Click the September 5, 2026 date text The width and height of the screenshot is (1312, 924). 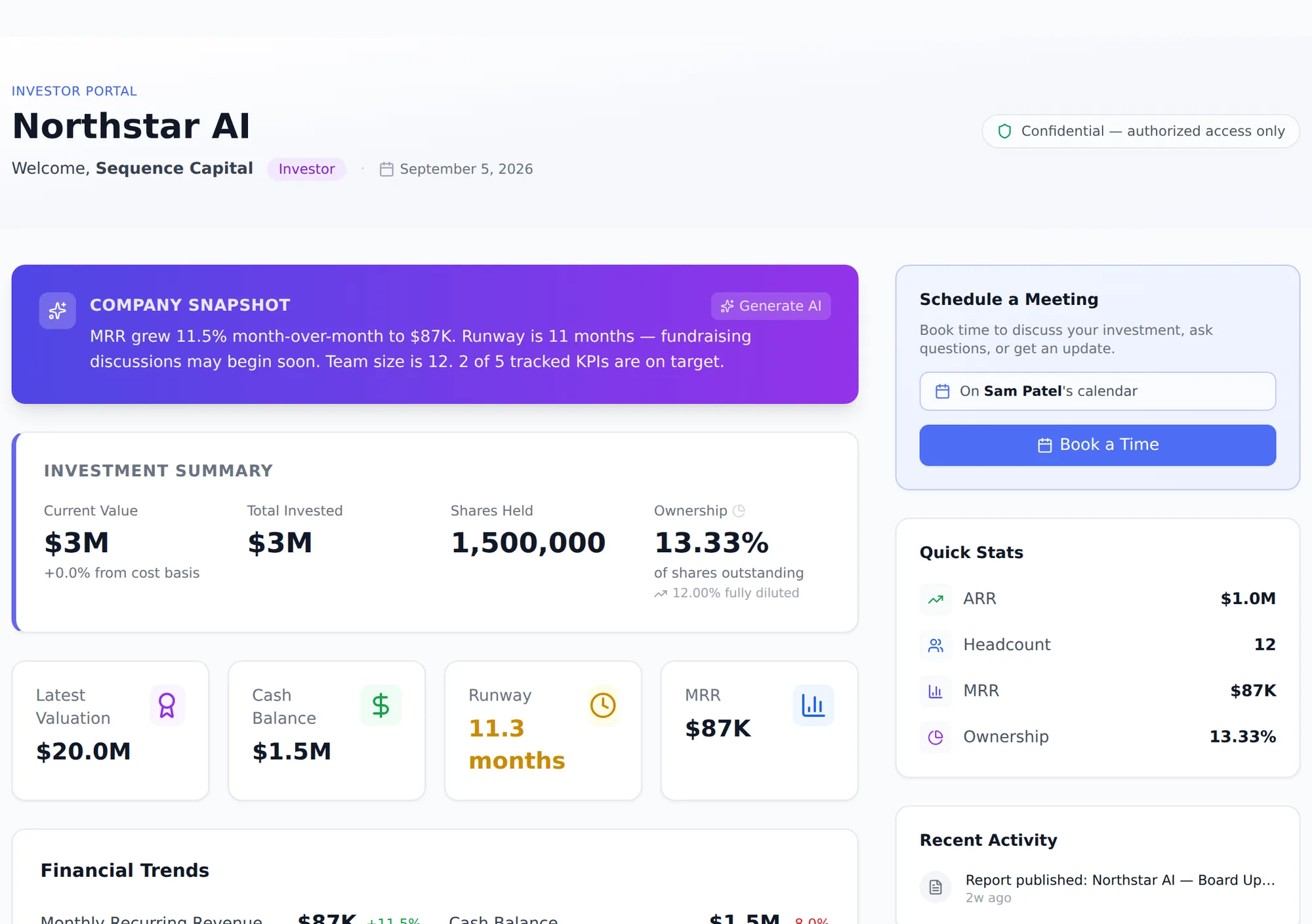tap(466, 169)
